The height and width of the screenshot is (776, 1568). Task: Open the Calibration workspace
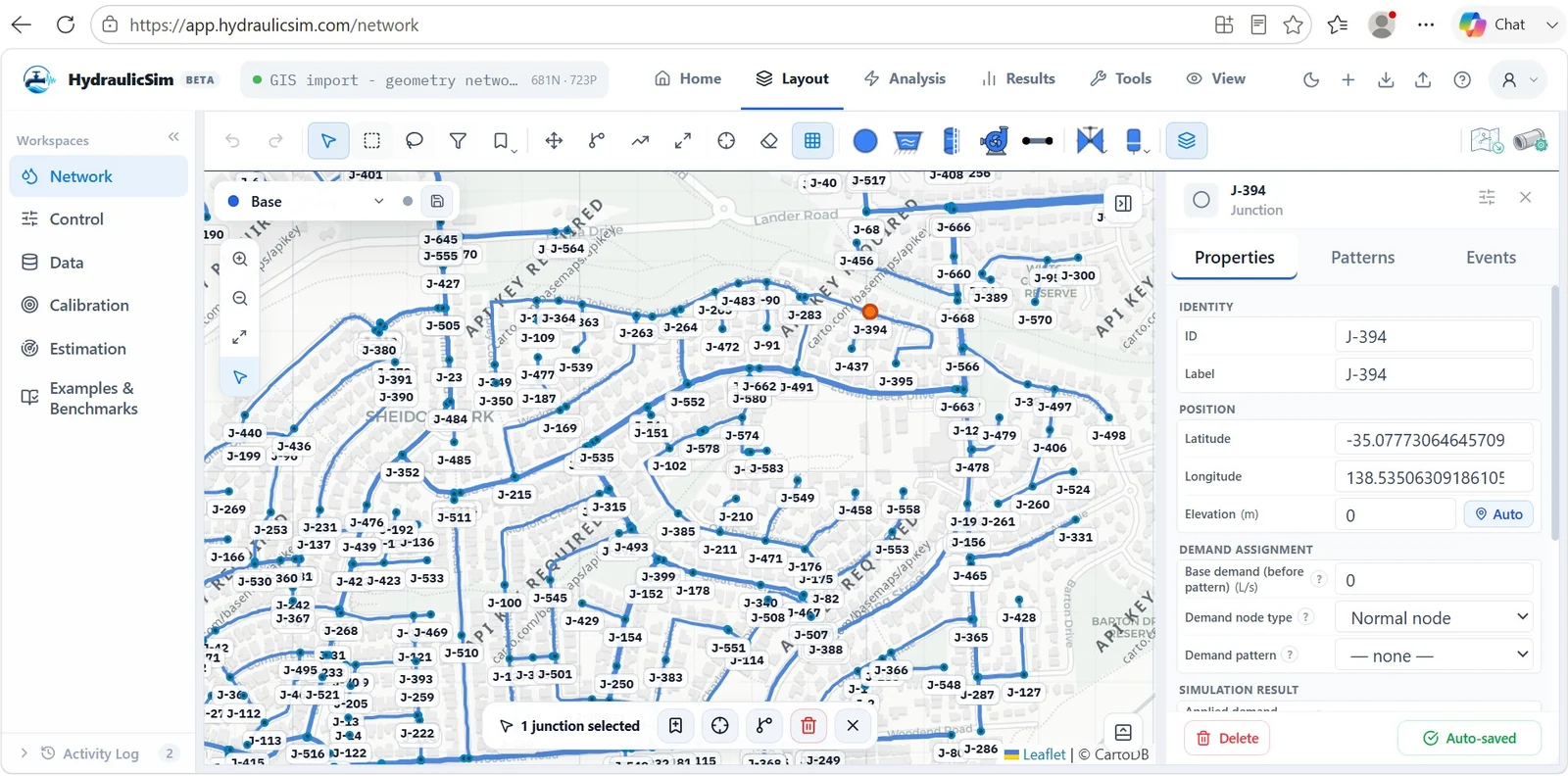click(98, 306)
